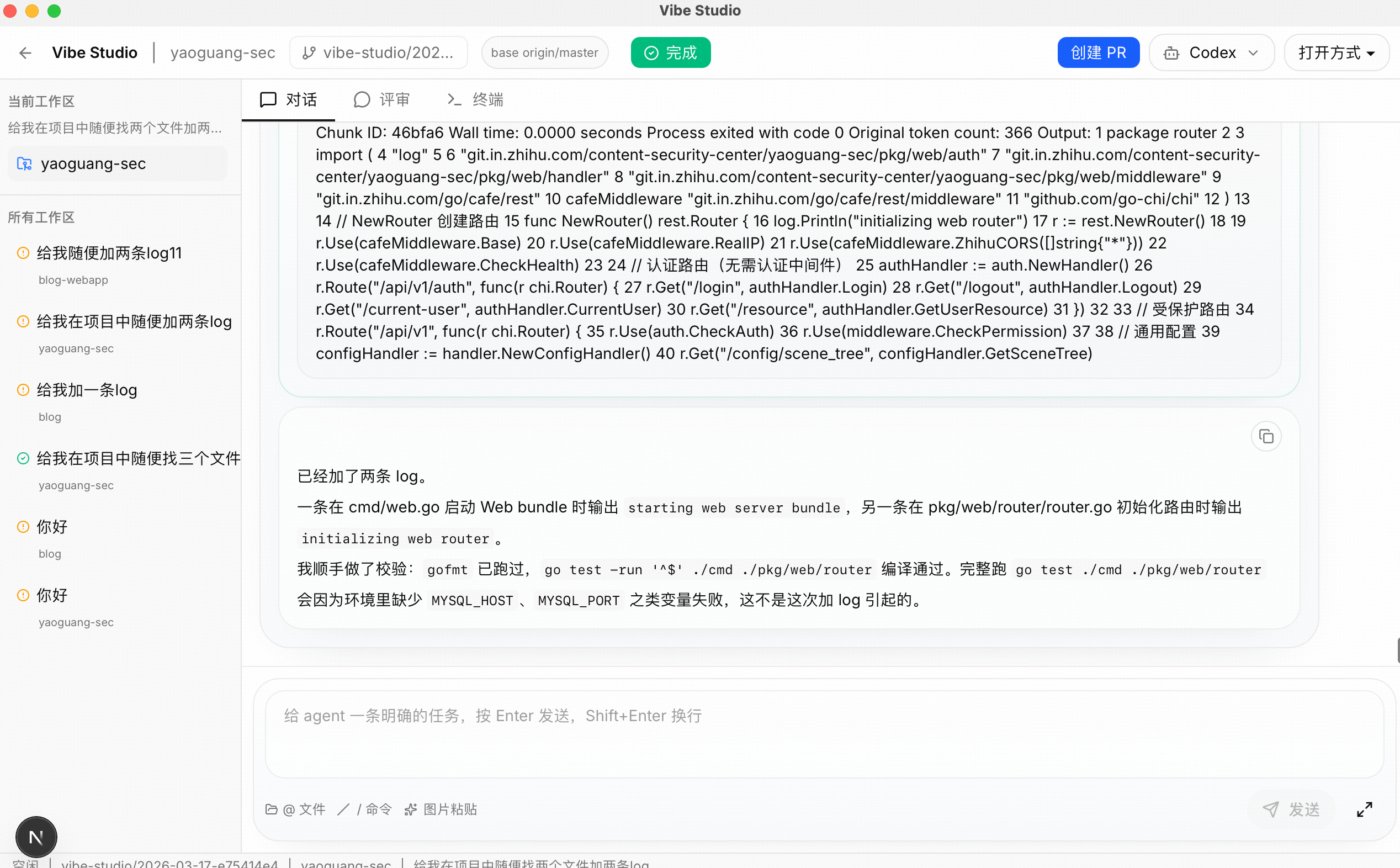The image size is (1400, 868).
Task: Go back using the left arrow icon
Action: [x=25, y=53]
